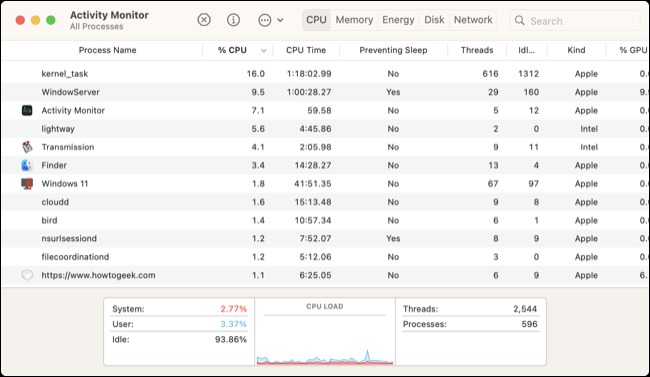
Task: Sort by CPU Time column header
Action: click(x=306, y=50)
